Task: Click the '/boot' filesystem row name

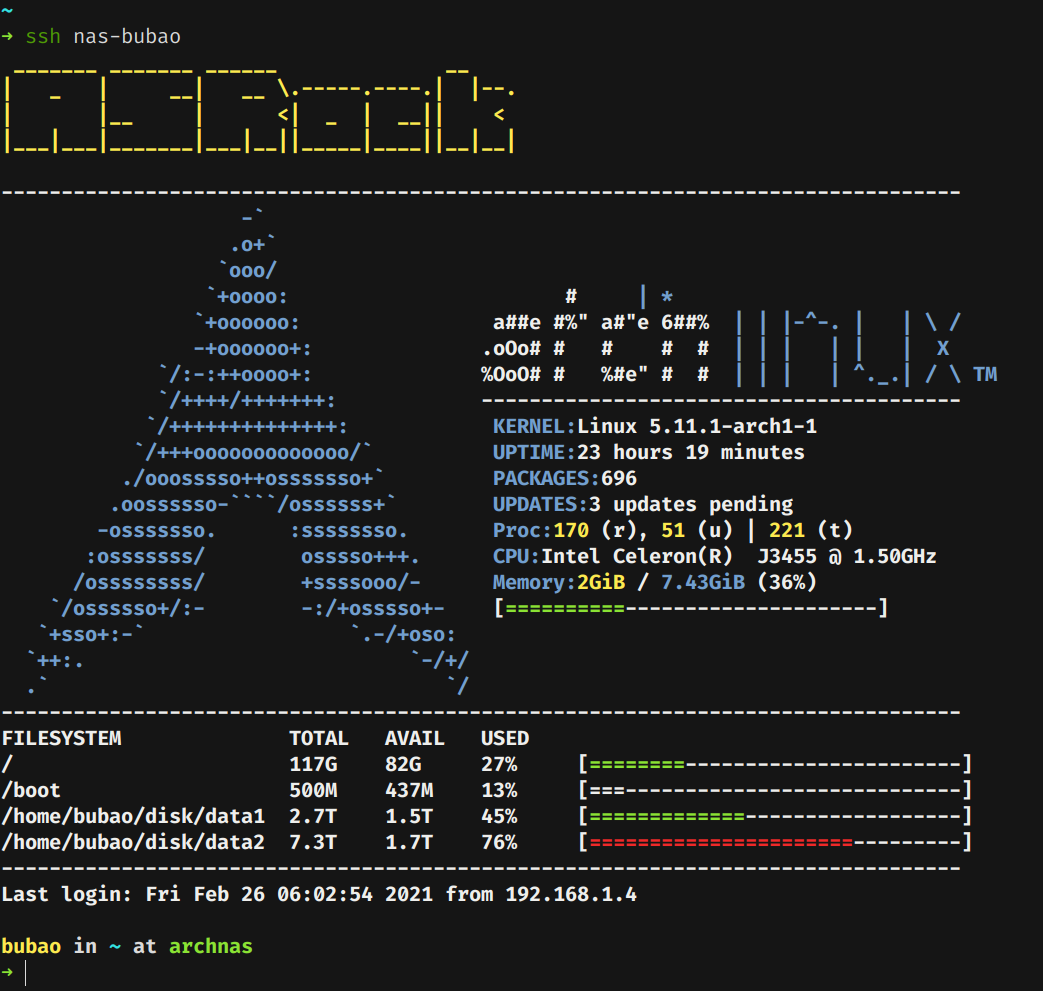Action: click(31, 790)
